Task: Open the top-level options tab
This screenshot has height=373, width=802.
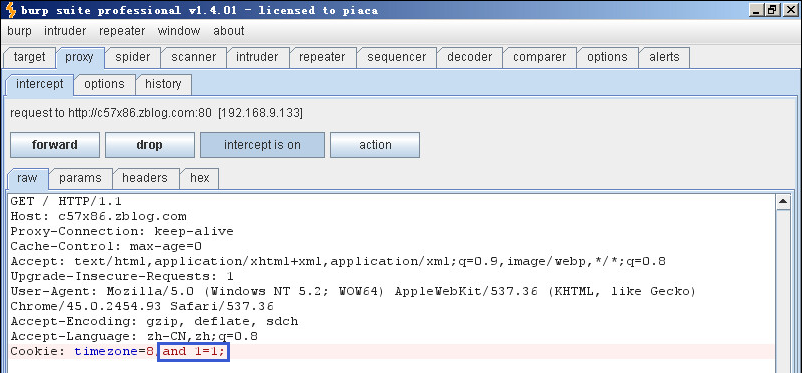Action: (x=607, y=57)
